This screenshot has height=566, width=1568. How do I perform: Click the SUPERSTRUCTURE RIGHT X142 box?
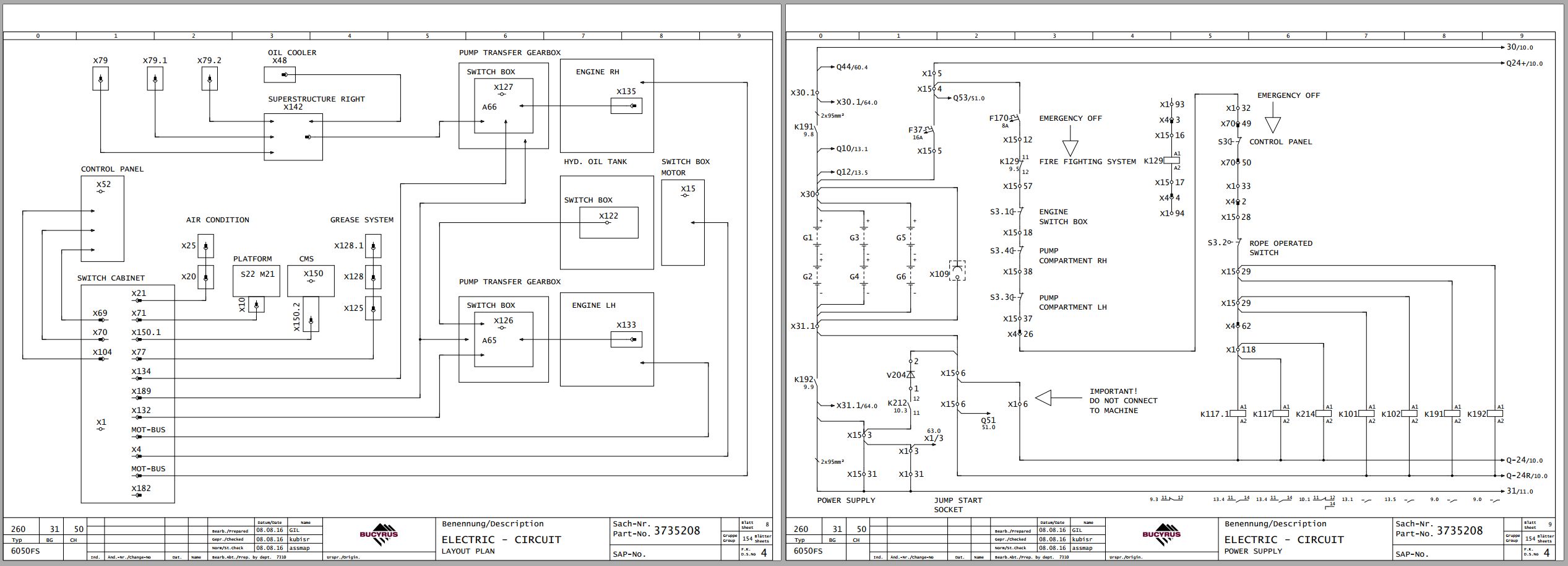[x=293, y=137]
